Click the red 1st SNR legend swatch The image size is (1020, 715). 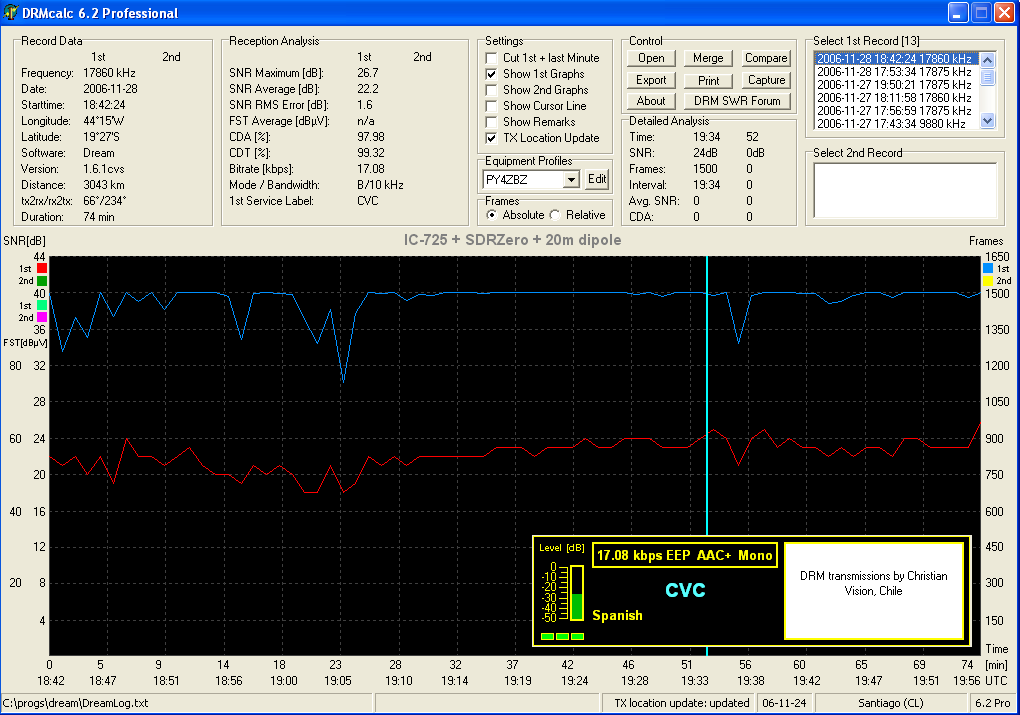click(41, 269)
